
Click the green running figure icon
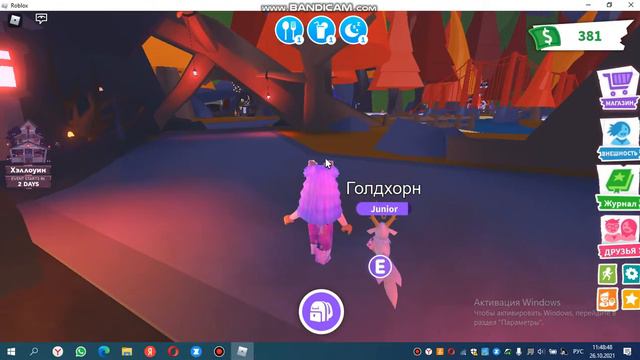(607, 273)
